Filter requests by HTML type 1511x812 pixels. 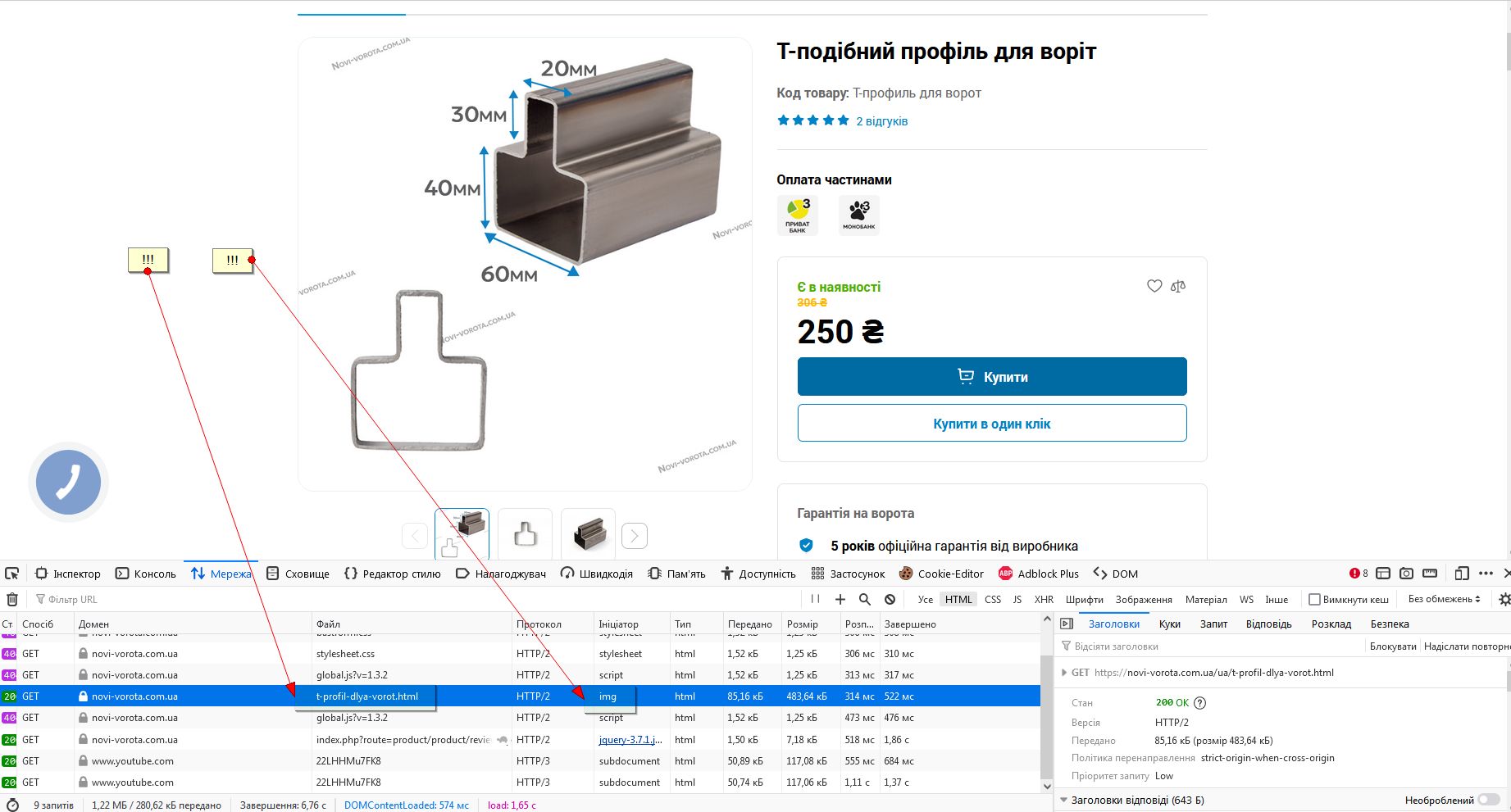pos(958,600)
